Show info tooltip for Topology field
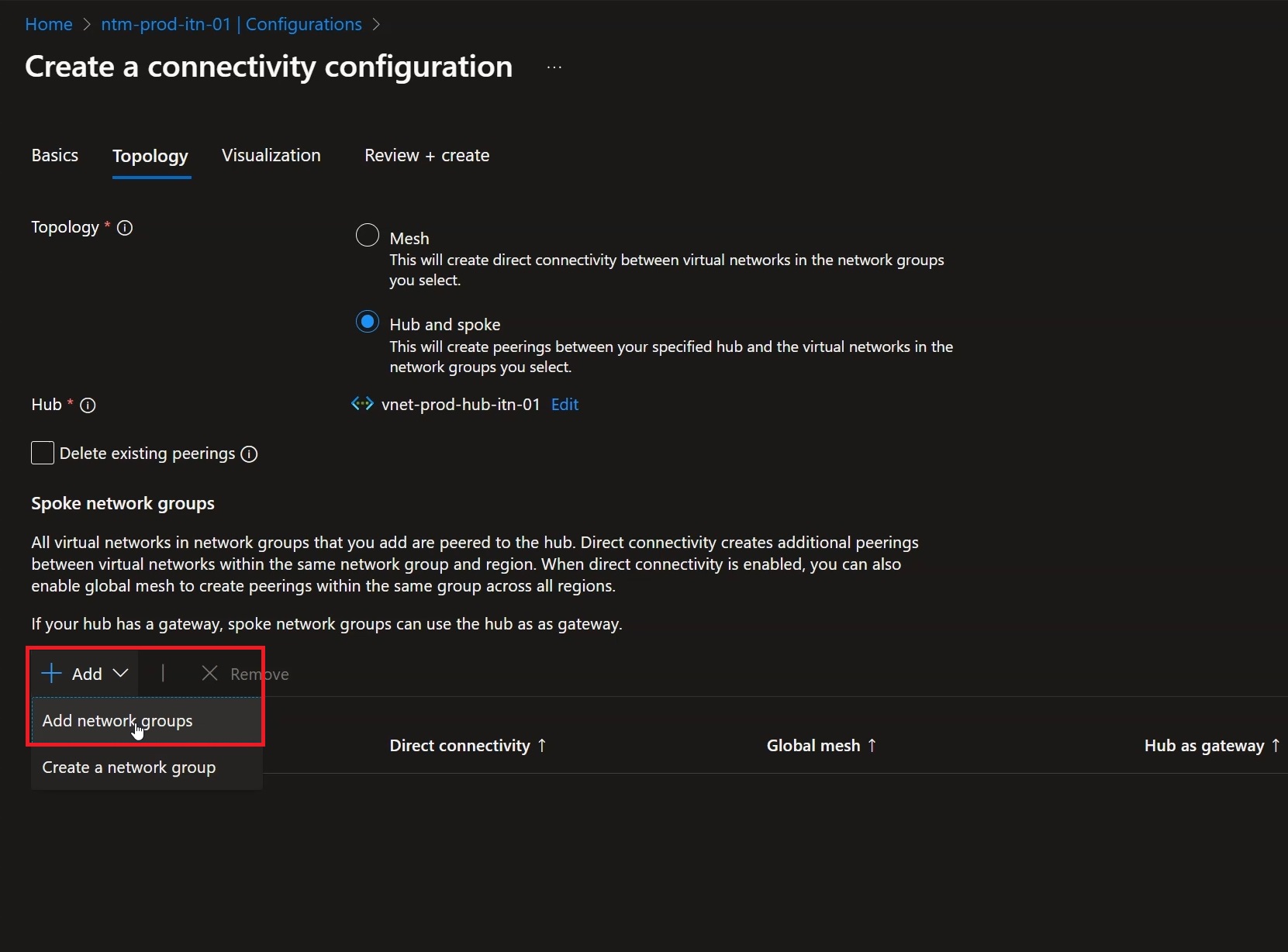The image size is (1288, 952). click(x=125, y=228)
